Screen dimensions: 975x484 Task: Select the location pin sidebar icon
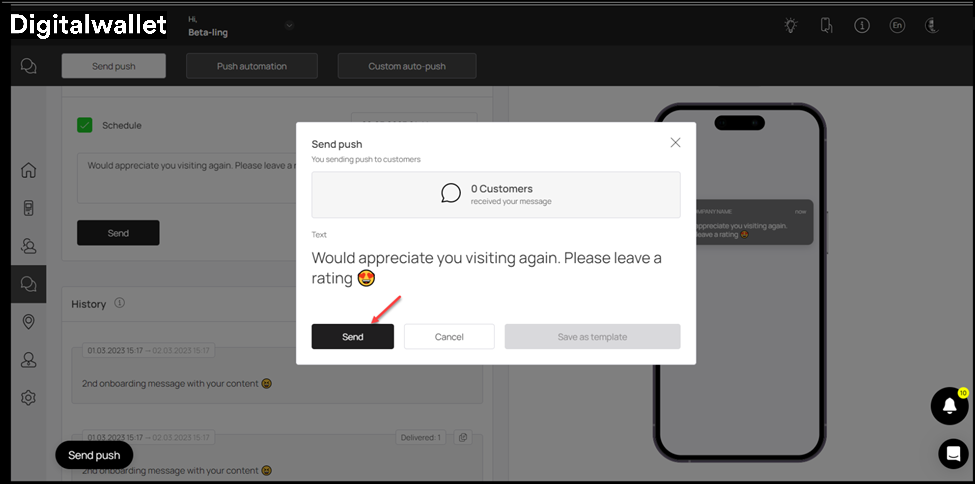28,322
